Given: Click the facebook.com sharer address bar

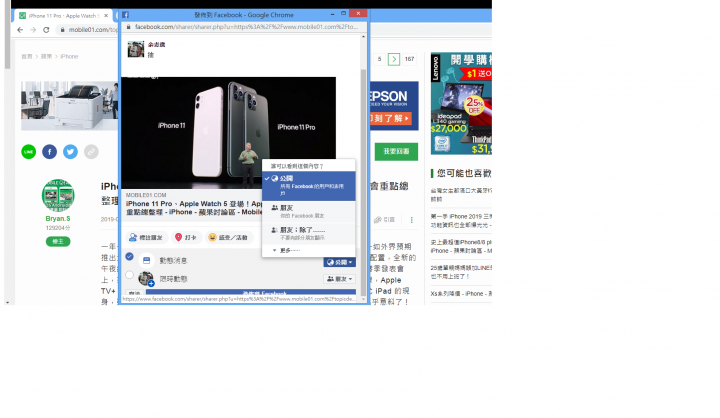Looking at the screenshot, I should [x=246, y=27].
